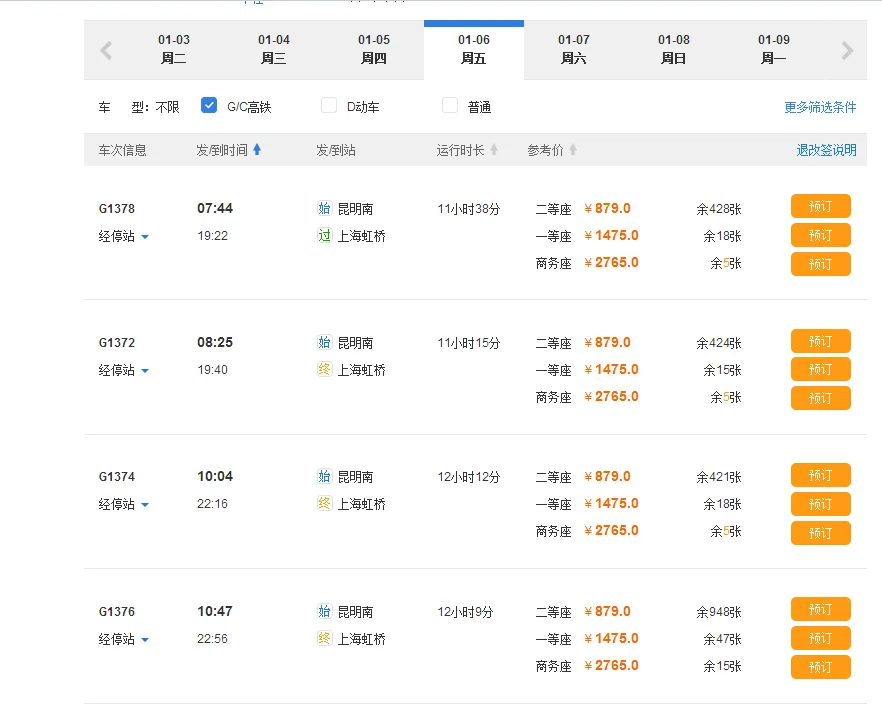Enable the D动车 filter checkbox
The image size is (882, 705).
[x=329, y=104]
